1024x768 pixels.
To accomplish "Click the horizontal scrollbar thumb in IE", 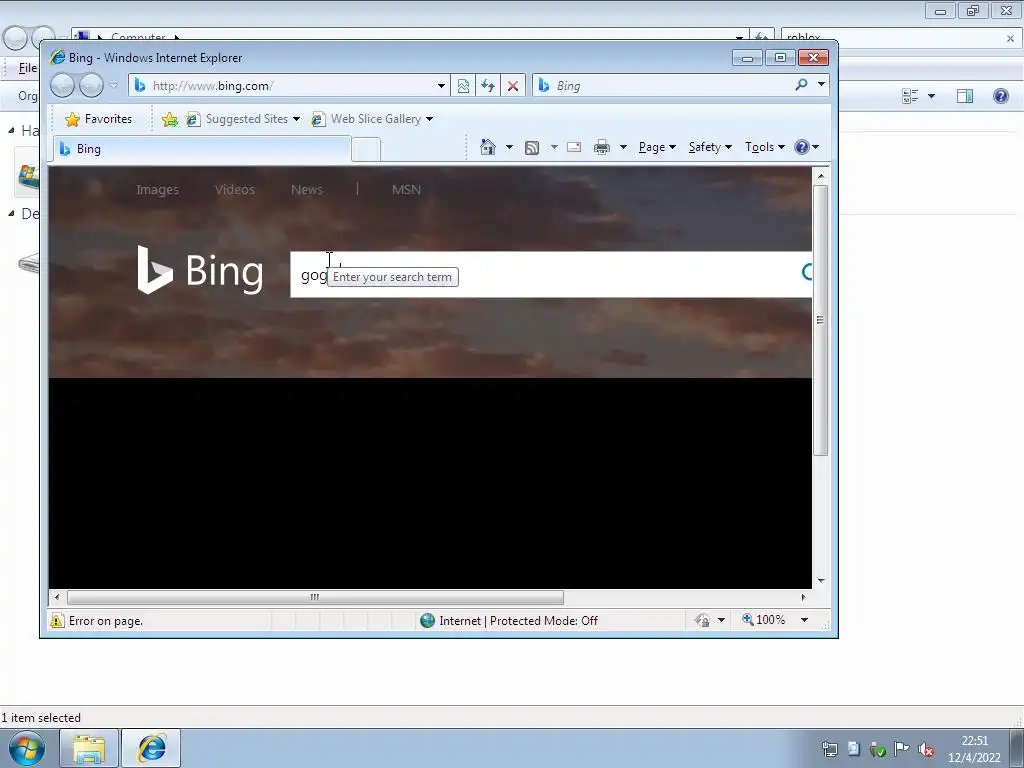I will tap(315, 597).
